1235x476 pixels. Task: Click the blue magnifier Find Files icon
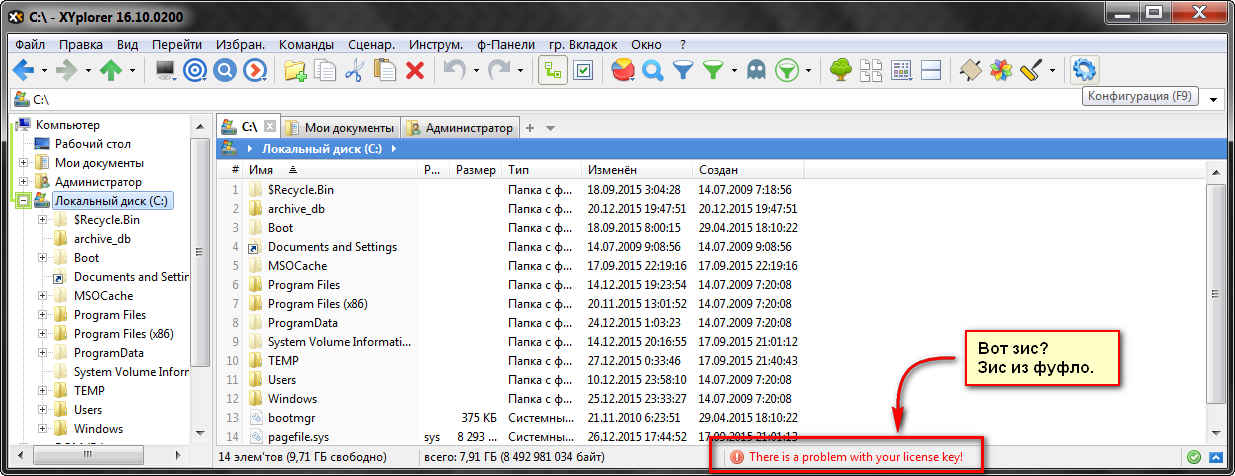coord(653,70)
